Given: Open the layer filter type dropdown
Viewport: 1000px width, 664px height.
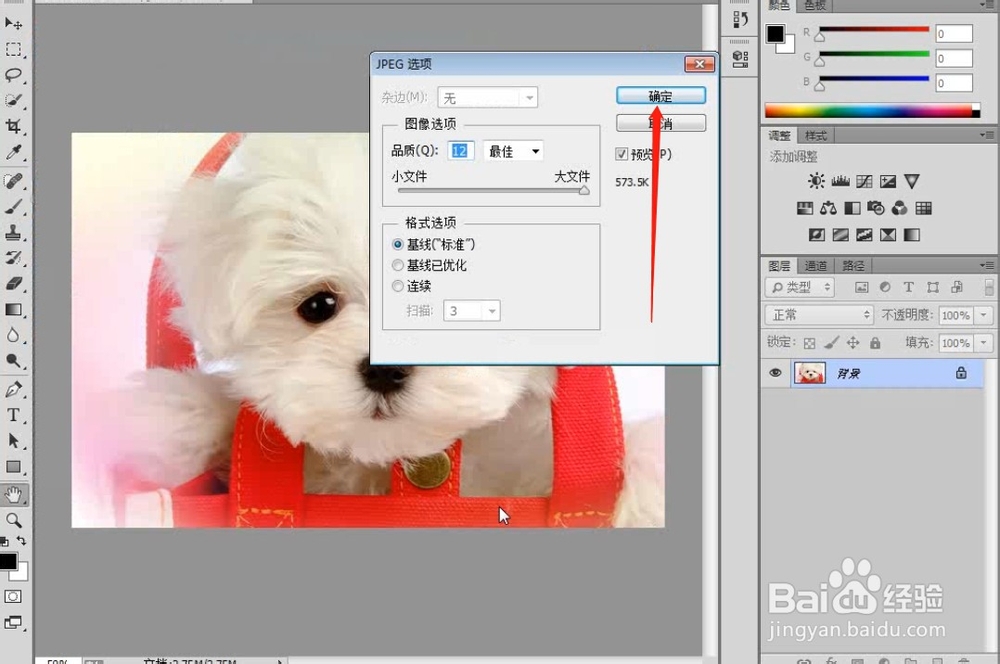Looking at the screenshot, I should [800, 287].
